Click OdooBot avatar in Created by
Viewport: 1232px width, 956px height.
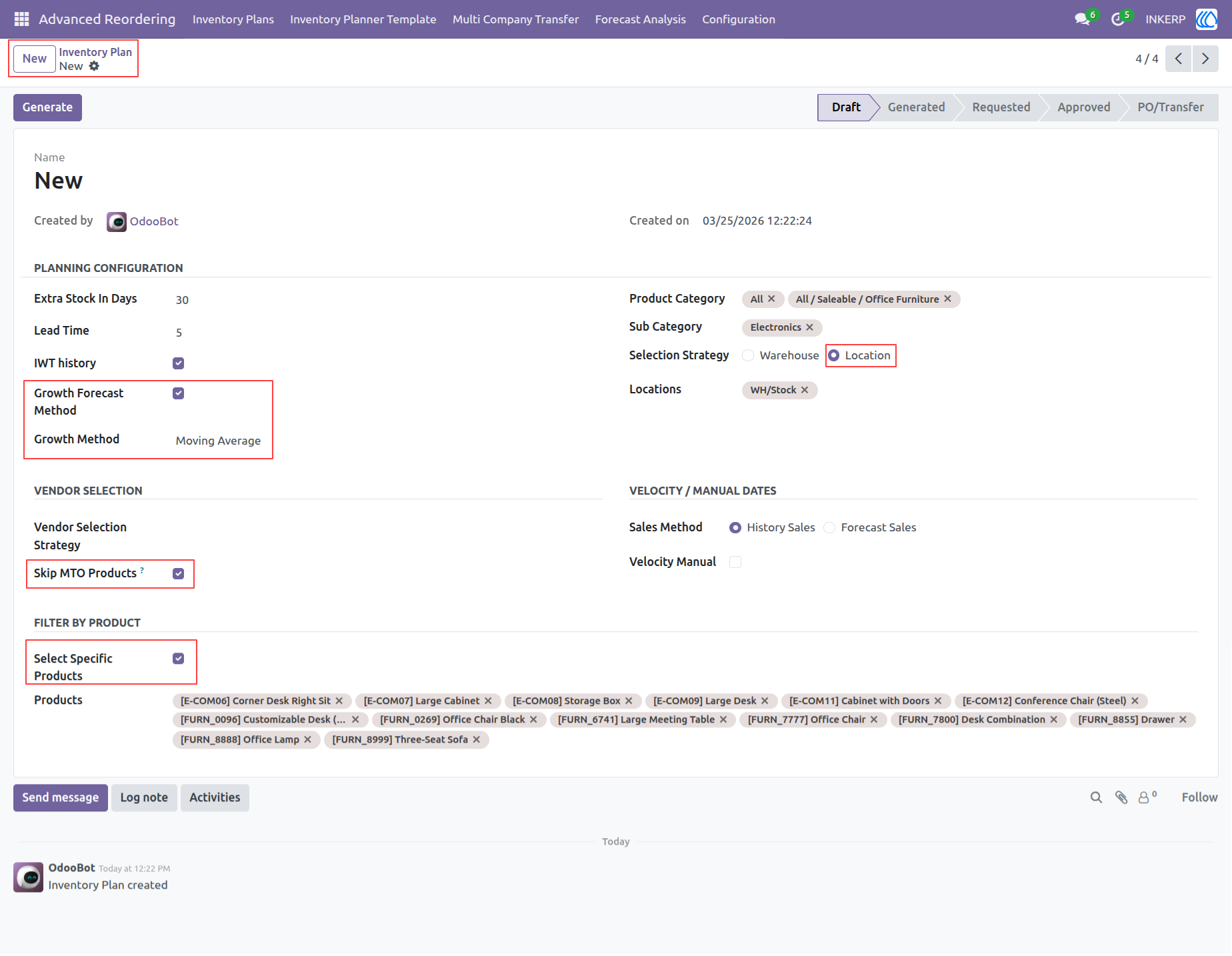tap(117, 221)
